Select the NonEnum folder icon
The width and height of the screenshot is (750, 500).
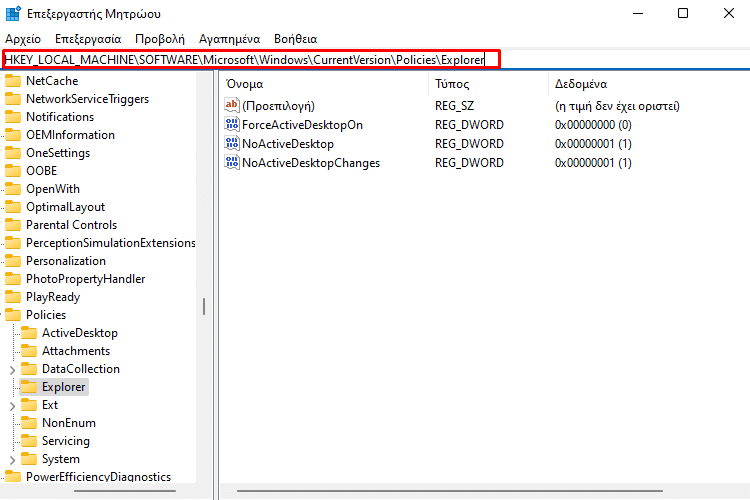point(29,423)
